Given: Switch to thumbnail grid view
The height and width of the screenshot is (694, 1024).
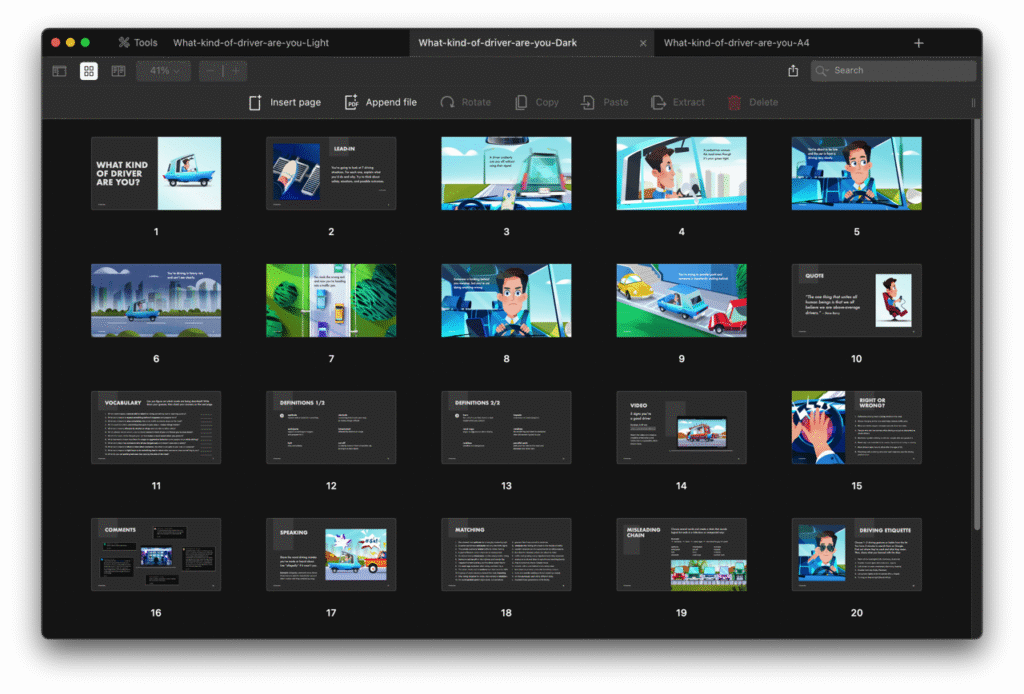Looking at the screenshot, I should pos(89,71).
